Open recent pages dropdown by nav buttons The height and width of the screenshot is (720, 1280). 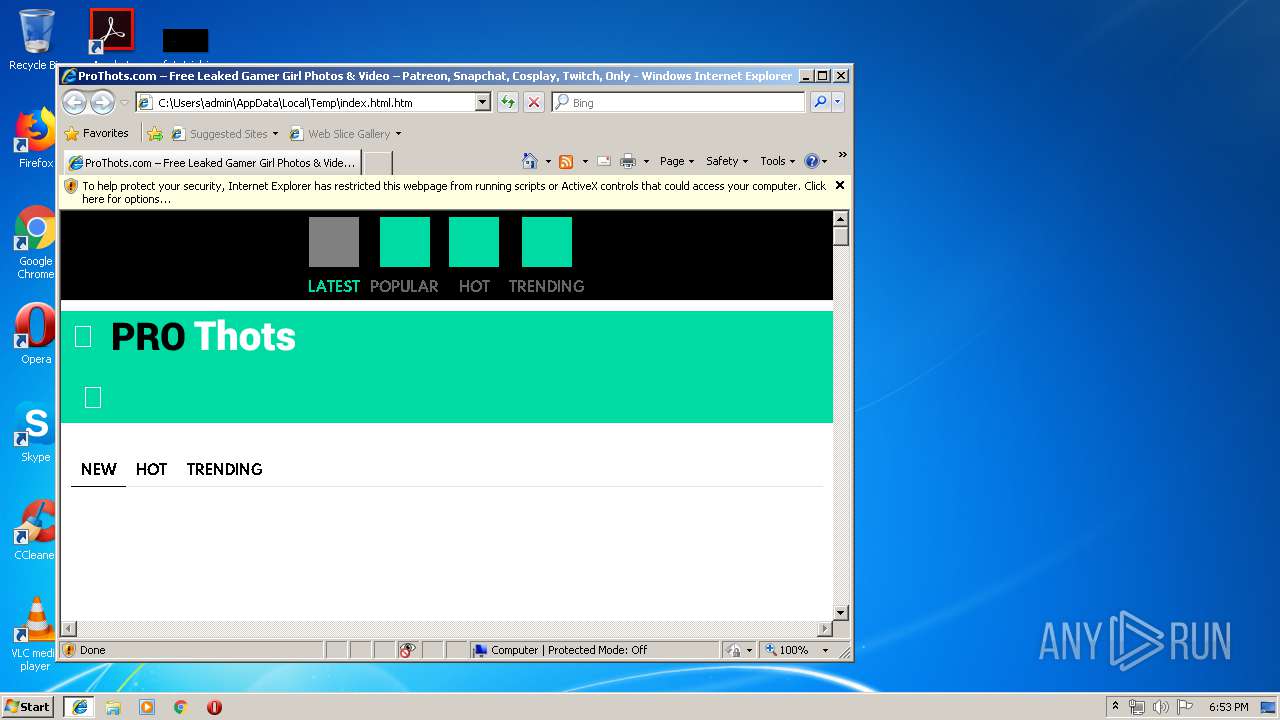pos(124,102)
